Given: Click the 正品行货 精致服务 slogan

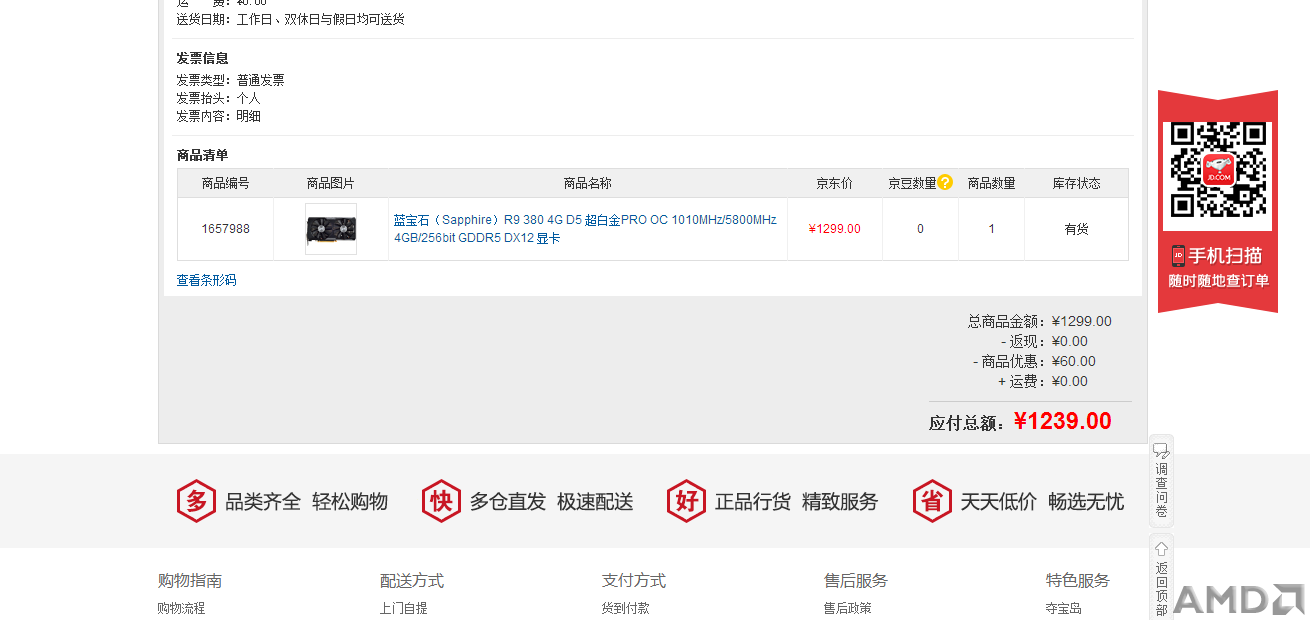Looking at the screenshot, I should pyautogui.click(x=797, y=502).
